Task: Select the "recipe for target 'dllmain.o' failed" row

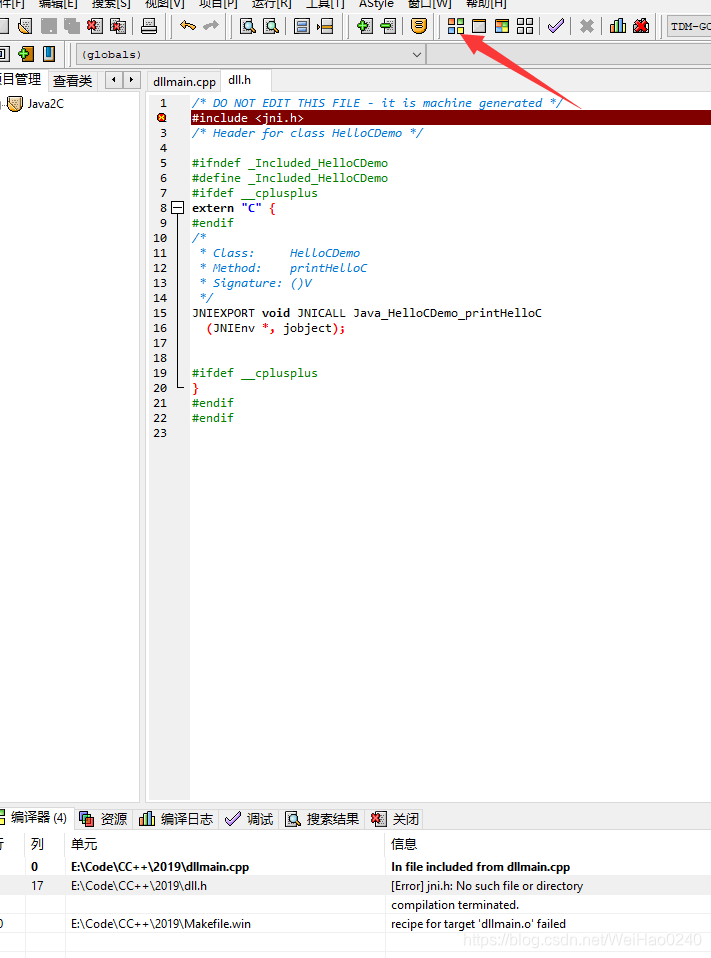Action: tap(356, 923)
